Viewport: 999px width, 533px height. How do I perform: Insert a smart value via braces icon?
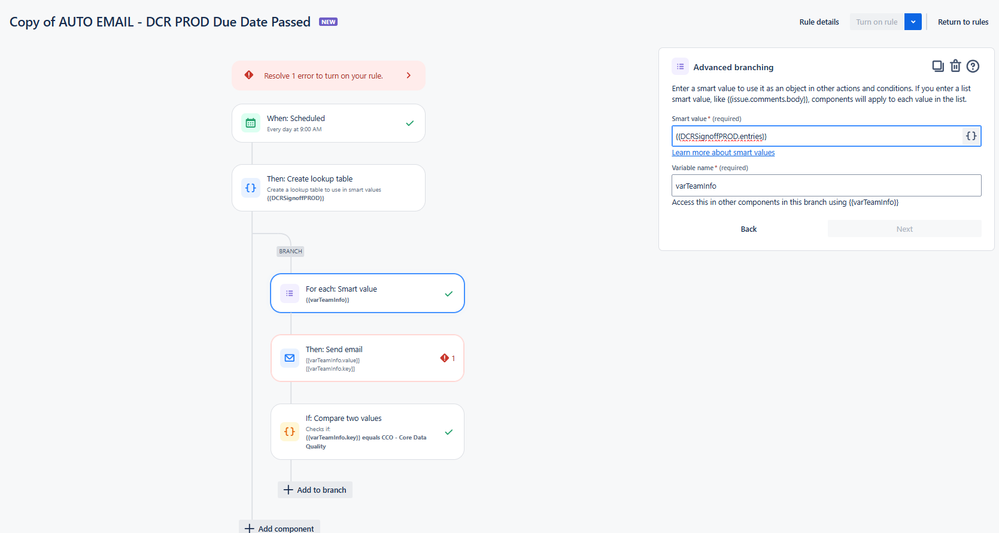click(970, 136)
